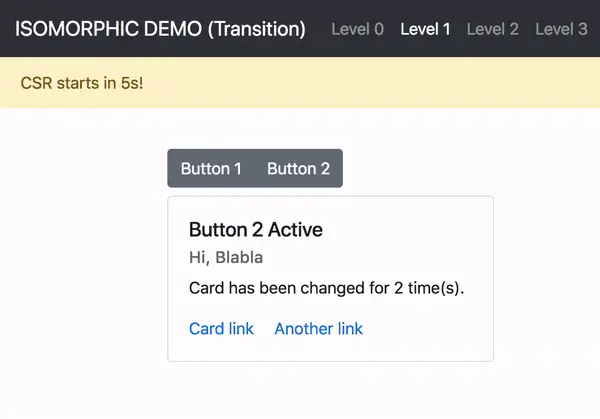Select the active Level 1 nav item

pos(425,29)
